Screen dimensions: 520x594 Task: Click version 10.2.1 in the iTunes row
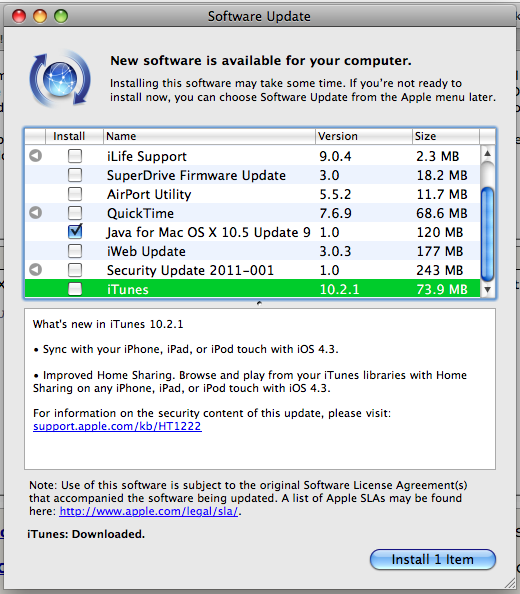pos(339,289)
